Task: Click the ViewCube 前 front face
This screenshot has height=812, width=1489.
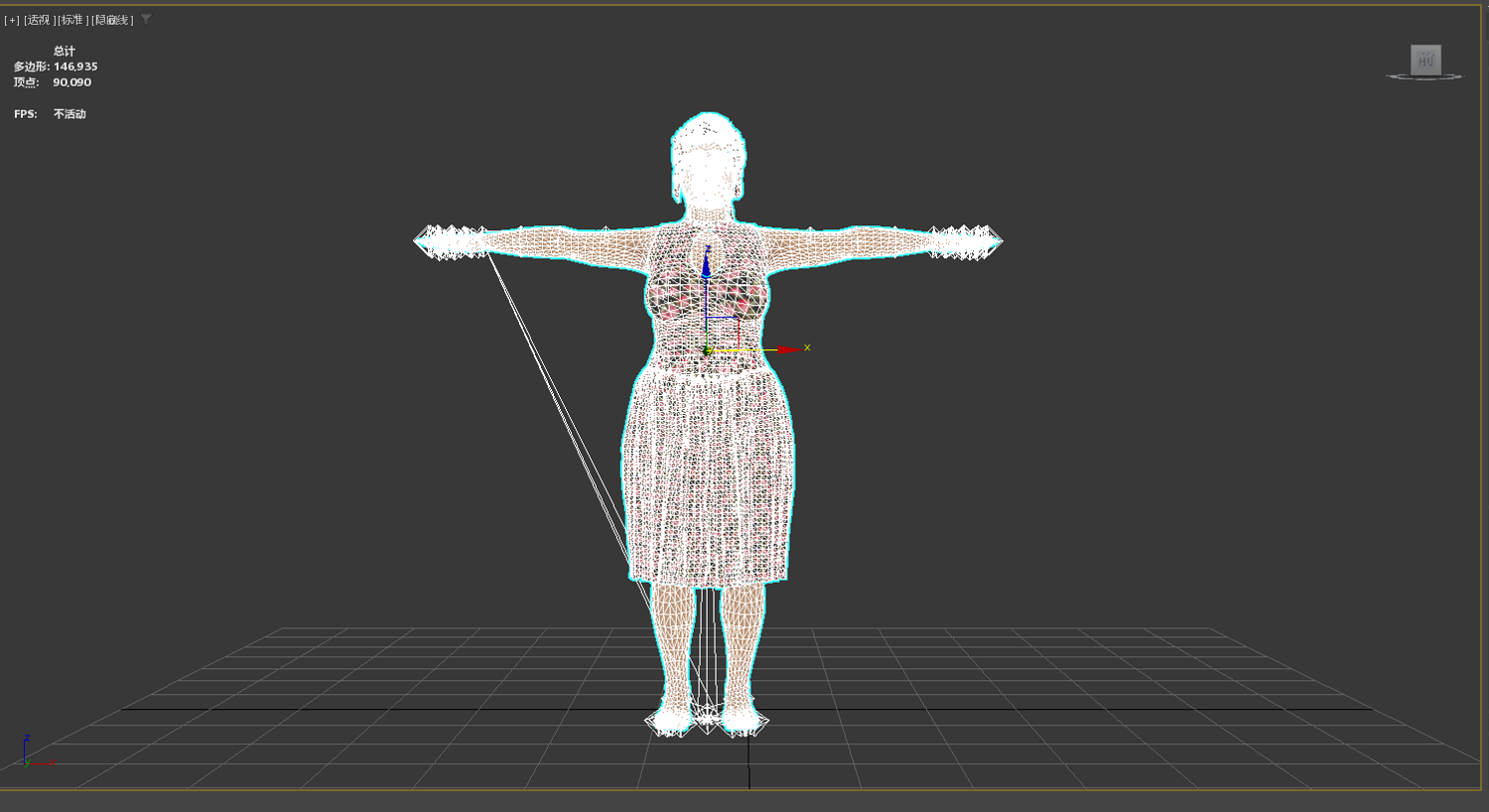Action: coord(1425,60)
